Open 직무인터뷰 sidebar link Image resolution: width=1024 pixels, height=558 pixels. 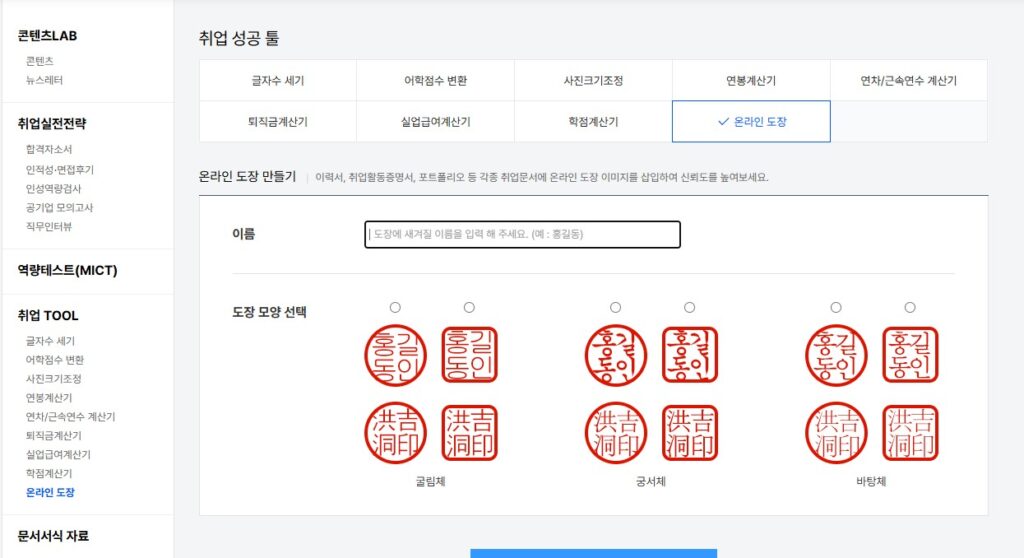(x=49, y=226)
